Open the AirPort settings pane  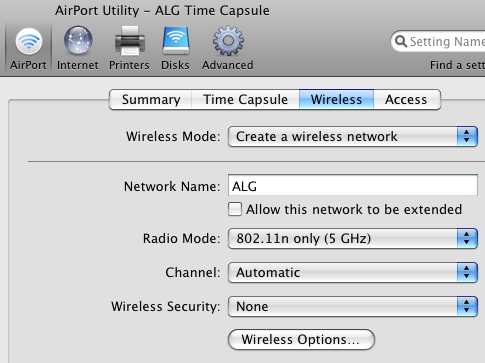click(28, 48)
